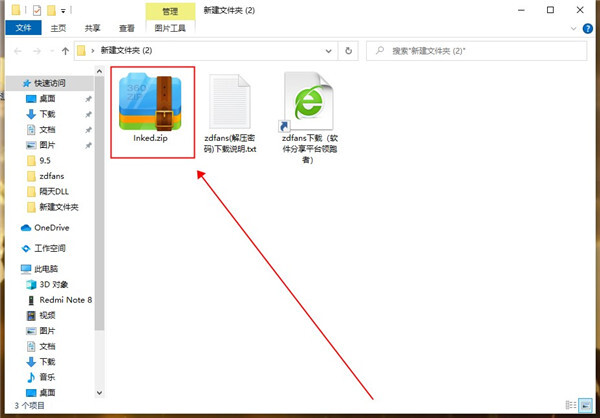Open the zdfans folder in sidebar
Viewport: 600px width, 418px height.
point(52,176)
